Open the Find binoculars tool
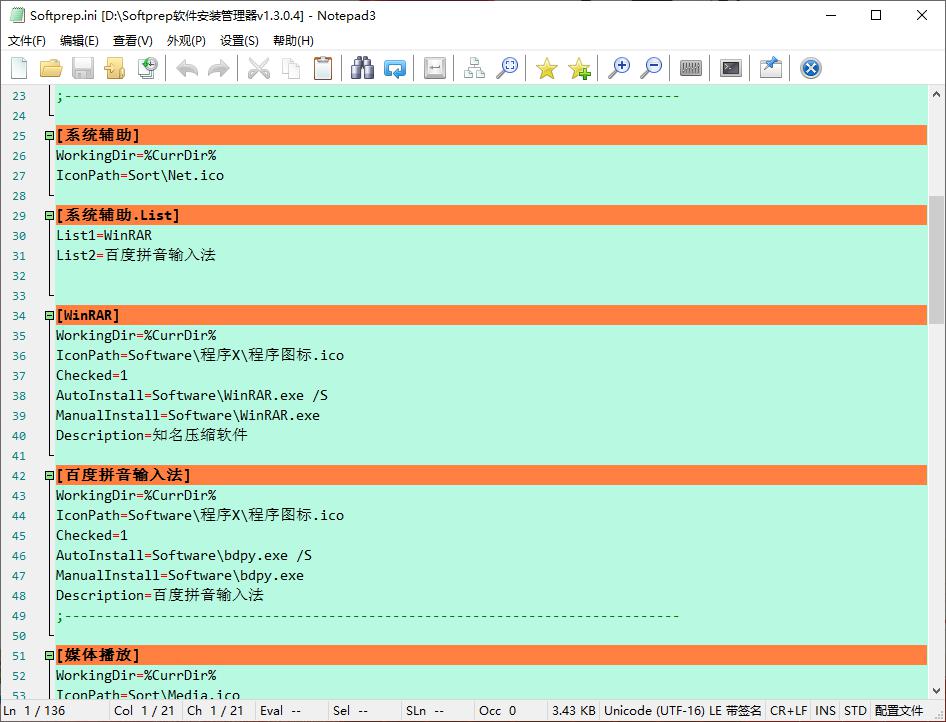946x722 pixels. click(362, 68)
